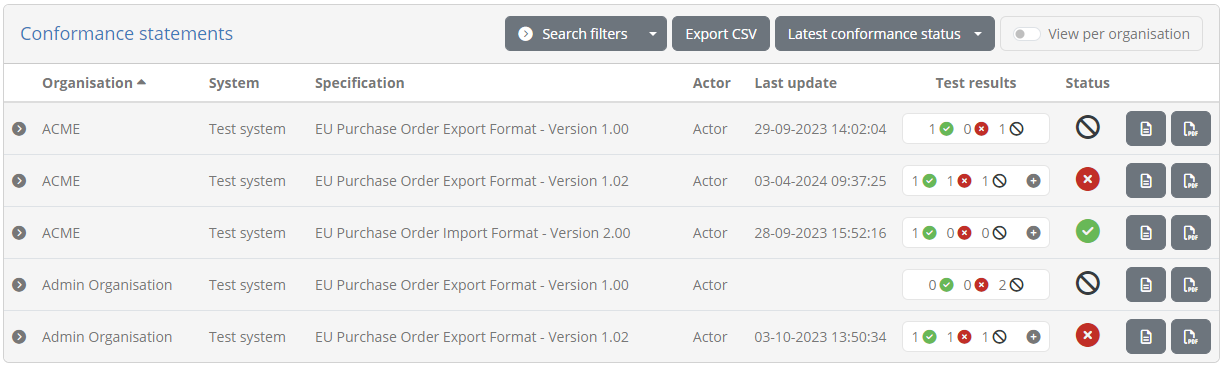Click the Search filters button label
This screenshot has height=367, width=1223.
pos(585,34)
